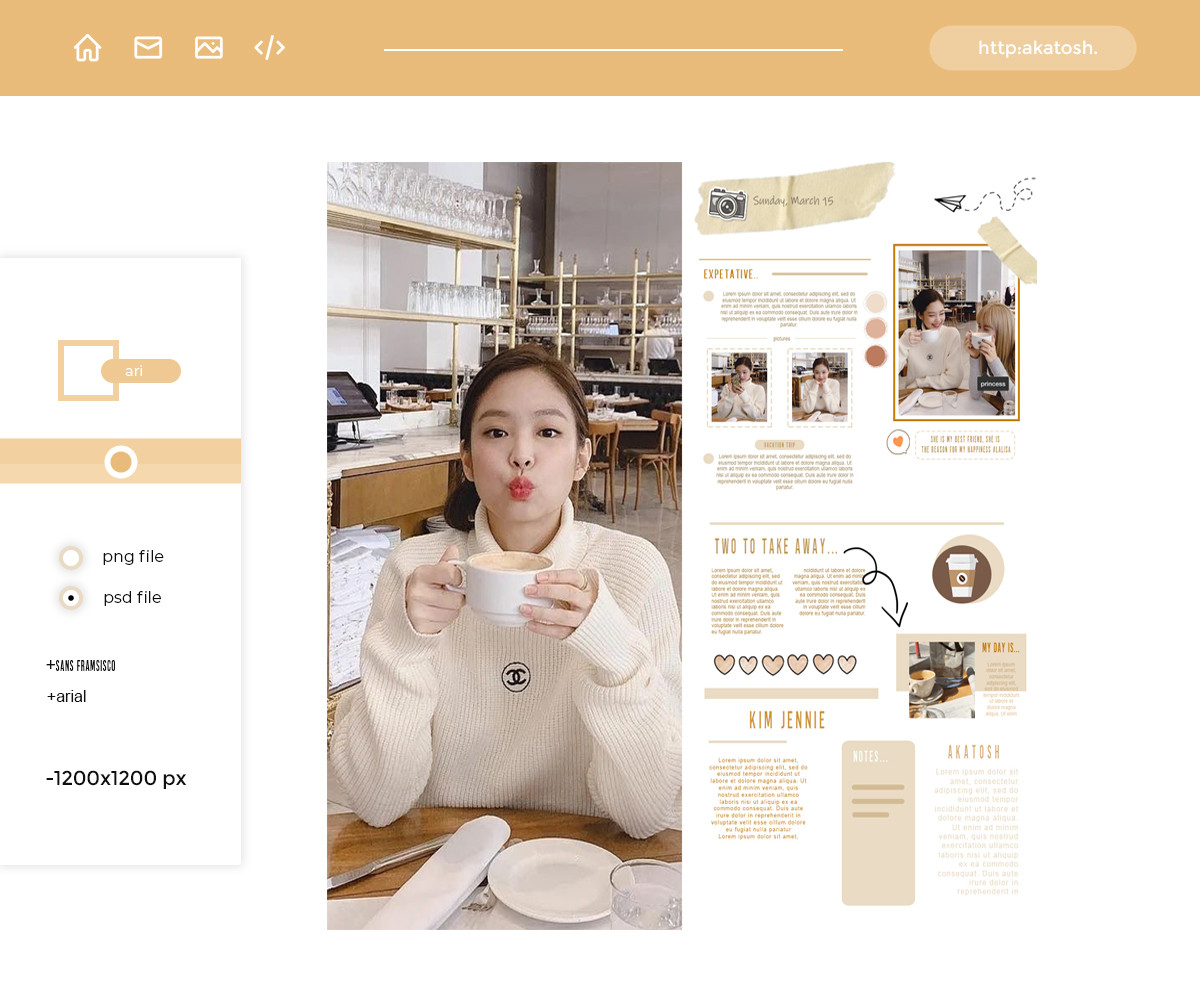The height and width of the screenshot is (1000, 1200).
Task: Click the camera icon beside the date
Action: point(727,203)
